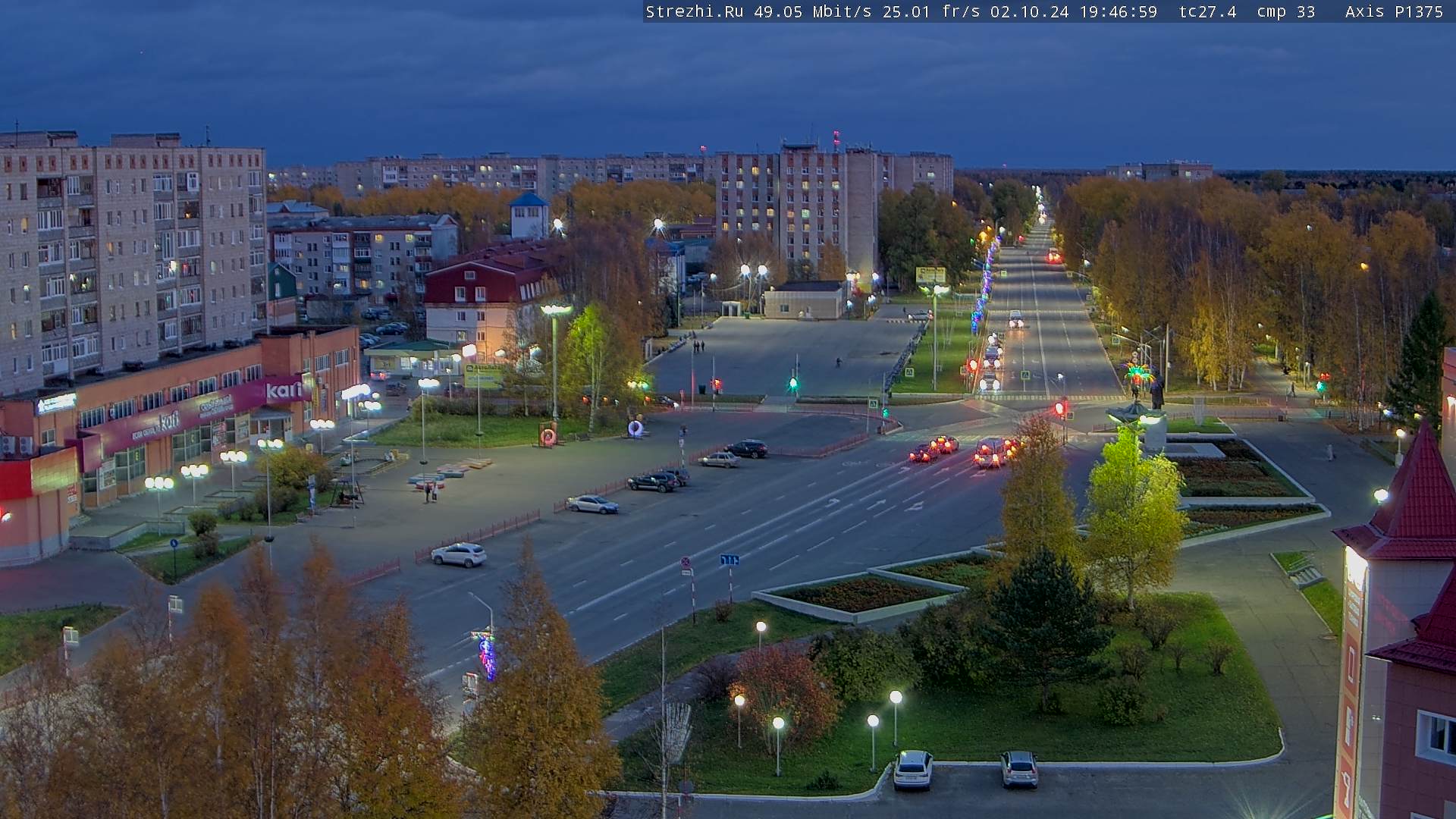This screenshot has width=1456, height=819.
Task: Select the 49.05 Mbit/s bitrate readout
Action: (x=812, y=11)
